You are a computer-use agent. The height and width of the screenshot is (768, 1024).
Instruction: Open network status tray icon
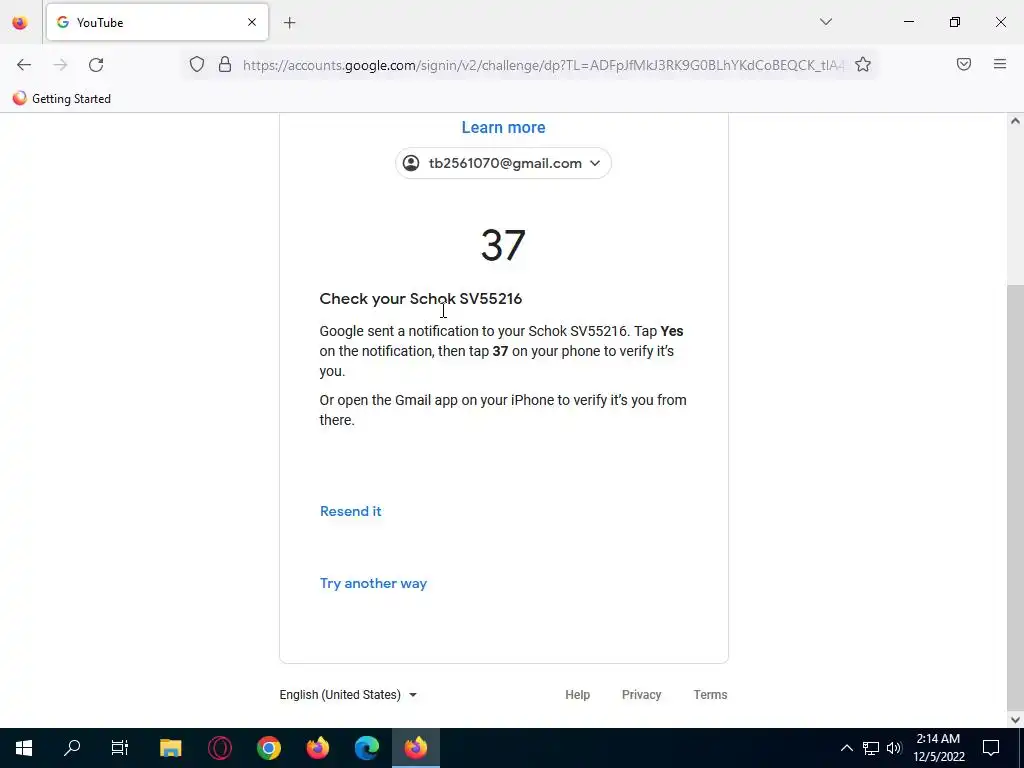click(871, 748)
